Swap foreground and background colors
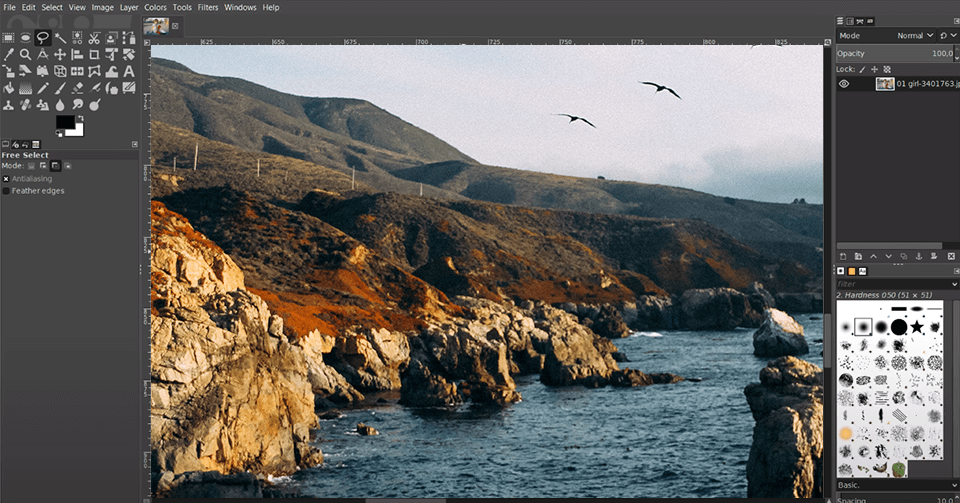This screenshot has width=960, height=503. coord(81,117)
